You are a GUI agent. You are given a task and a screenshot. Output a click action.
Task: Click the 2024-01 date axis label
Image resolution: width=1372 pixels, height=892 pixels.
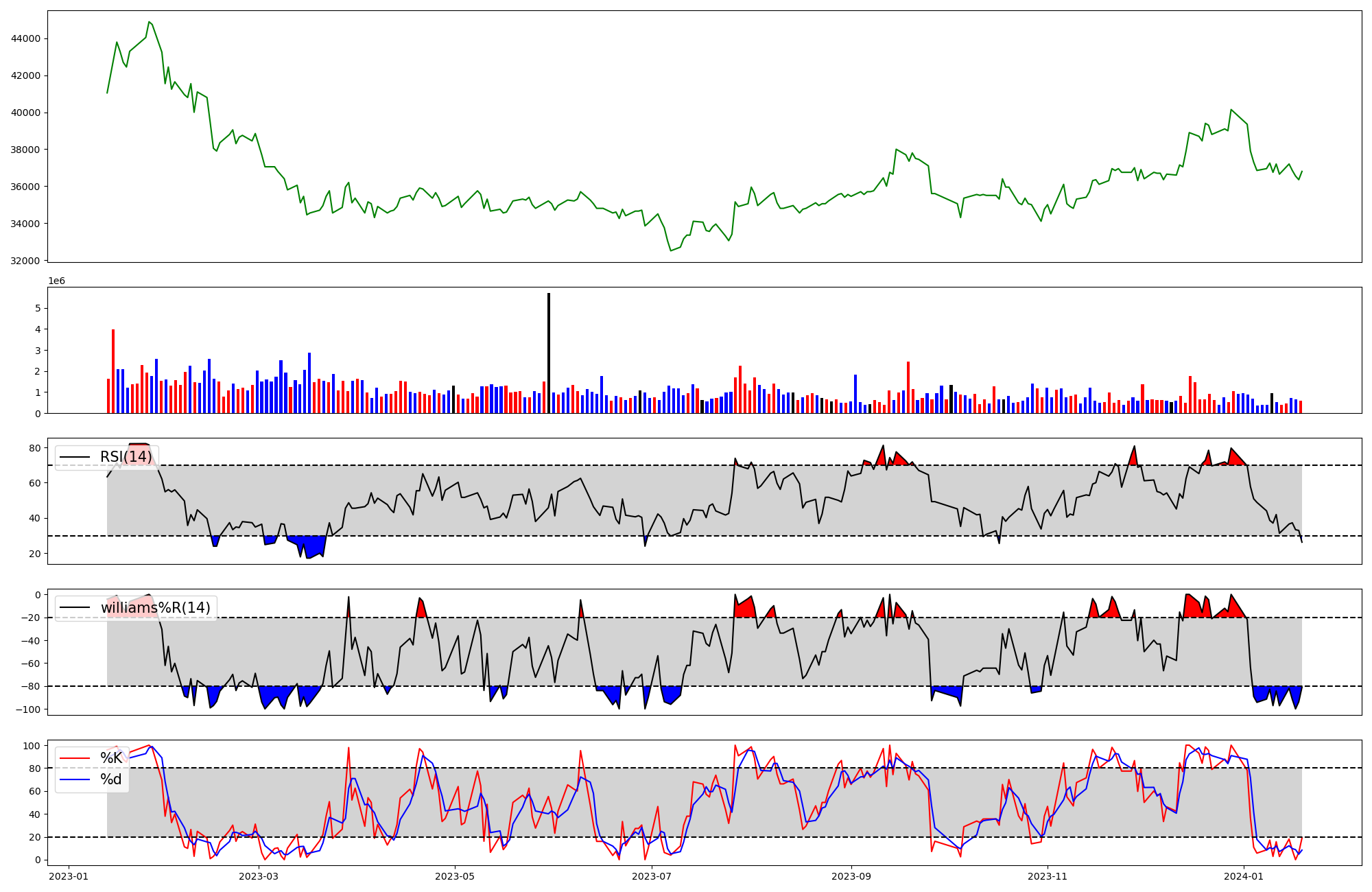[x=1244, y=876]
